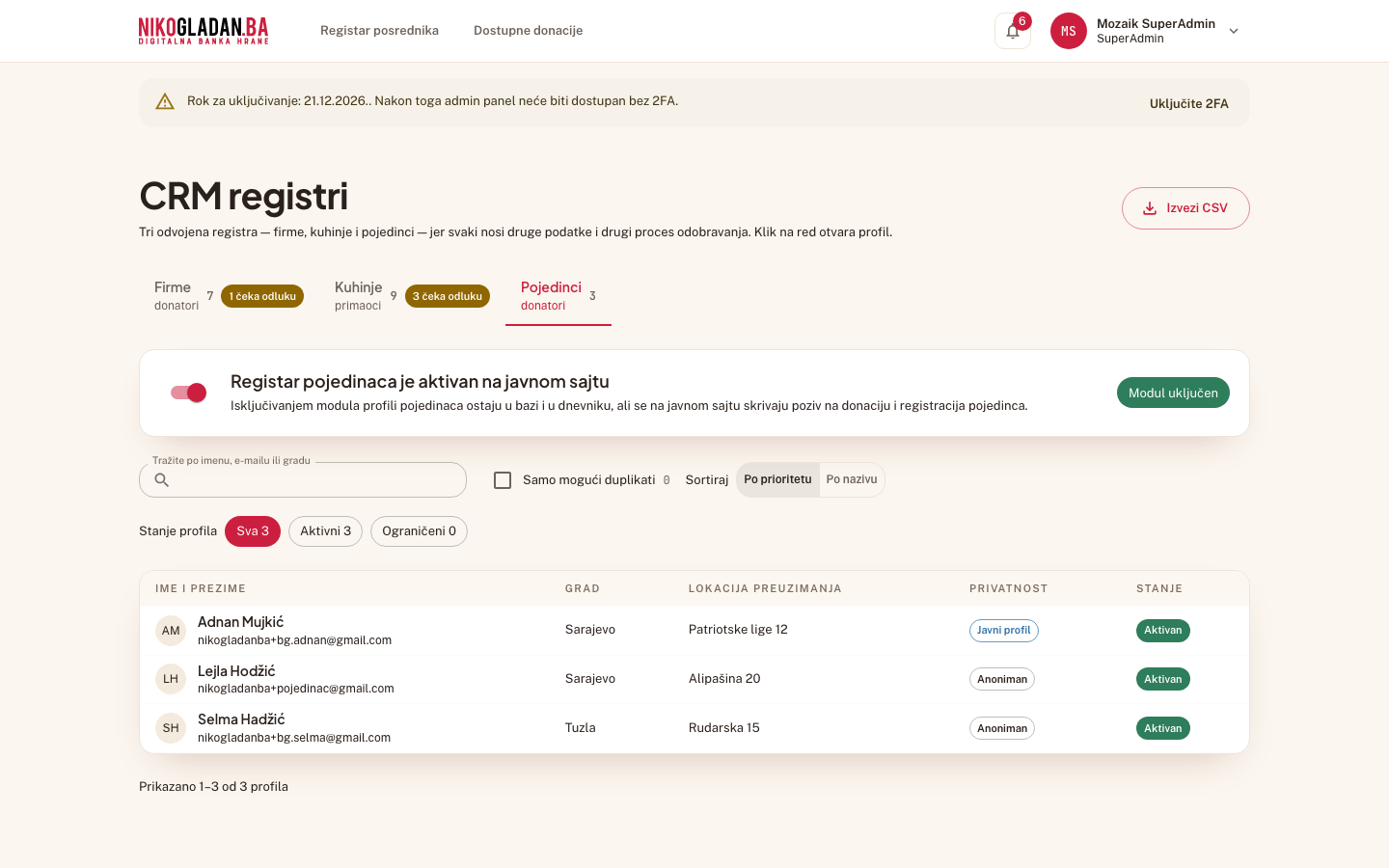Click the LOKACIJA PREUZIMANJA column header
Screen dimensions: 1389x868
coord(765,588)
